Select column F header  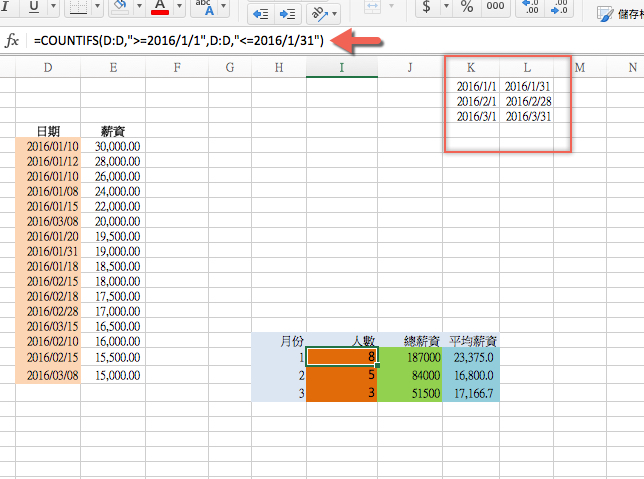(x=177, y=67)
